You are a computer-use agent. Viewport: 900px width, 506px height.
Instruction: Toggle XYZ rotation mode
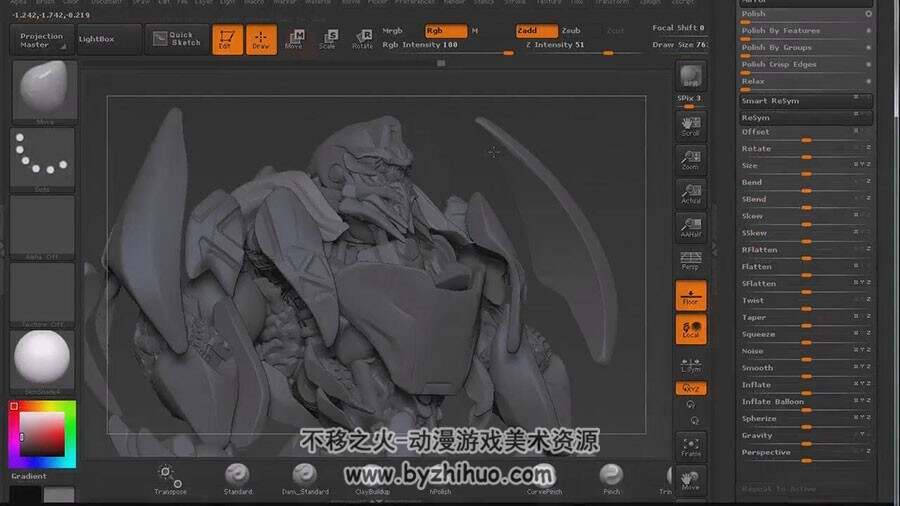click(690, 388)
